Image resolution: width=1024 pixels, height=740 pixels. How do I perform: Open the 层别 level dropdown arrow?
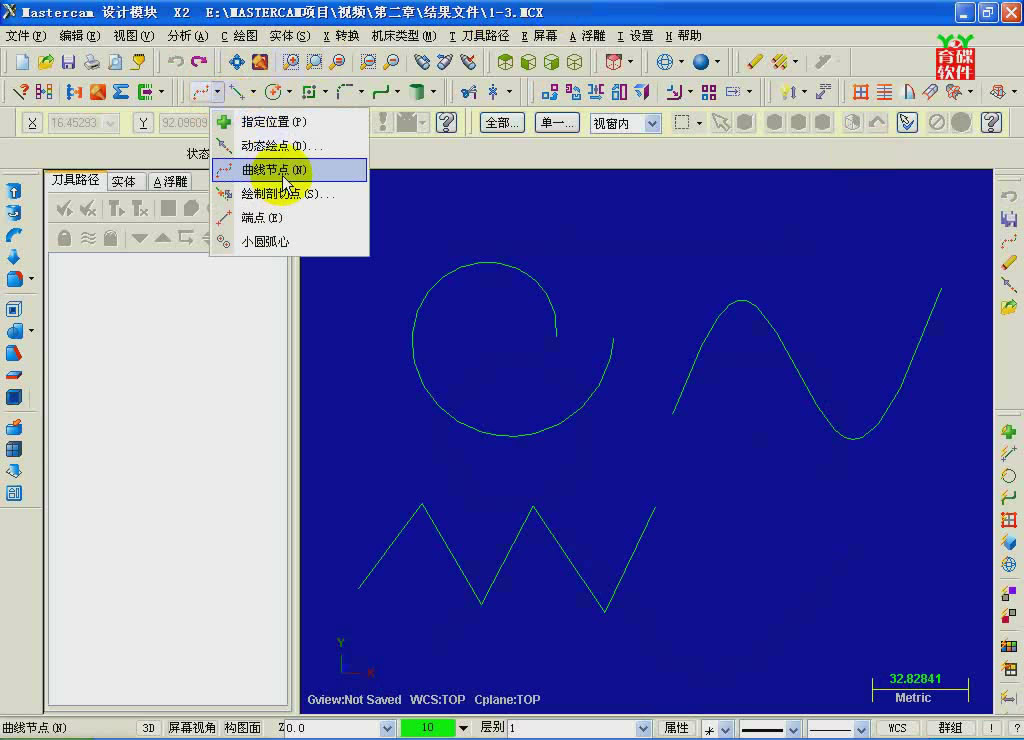[643, 728]
